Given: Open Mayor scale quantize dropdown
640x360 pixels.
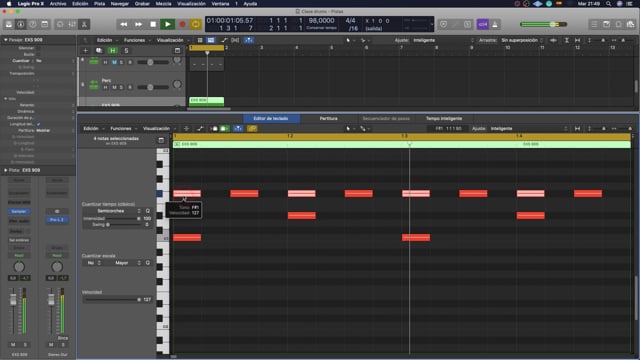Looking at the screenshot, I should pos(123,263).
